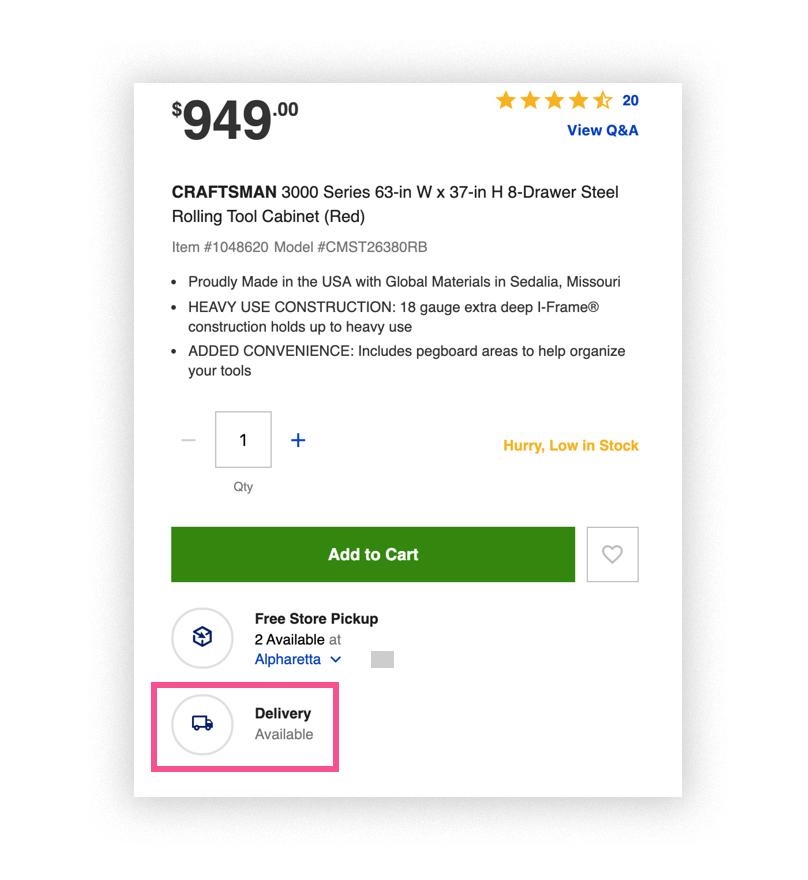808x880 pixels.
Task: Select the store pickup box icon
Action: (202, 638)
